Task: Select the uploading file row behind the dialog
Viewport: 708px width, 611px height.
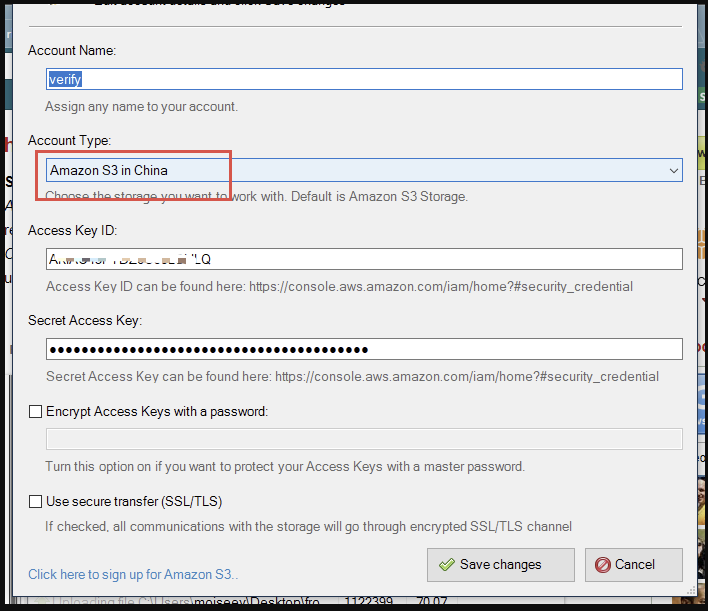Action: 250,603
